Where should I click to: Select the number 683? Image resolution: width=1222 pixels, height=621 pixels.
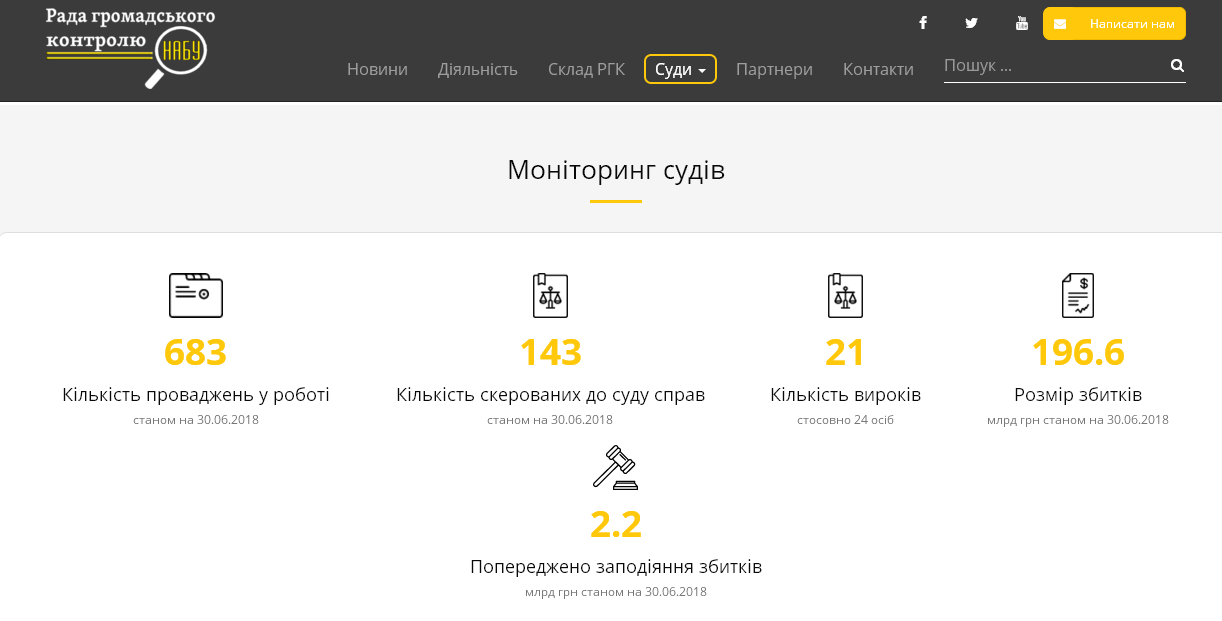click(196, 352)
